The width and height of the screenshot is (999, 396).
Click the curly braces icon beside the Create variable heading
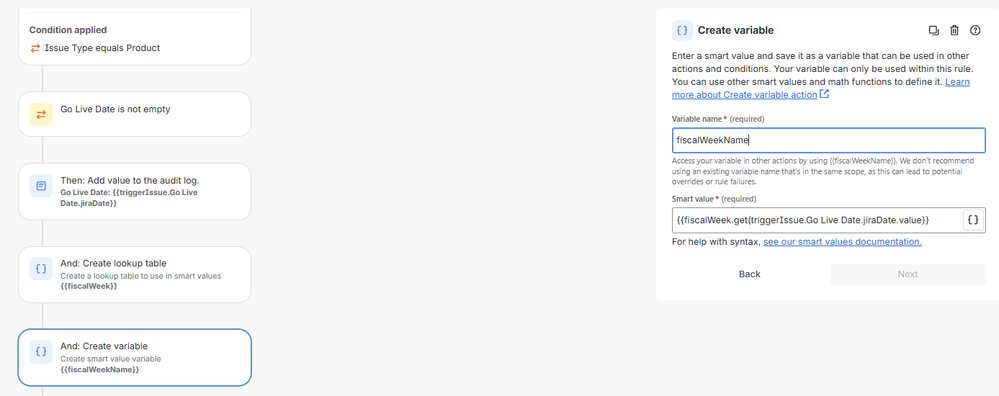[682, 31]
